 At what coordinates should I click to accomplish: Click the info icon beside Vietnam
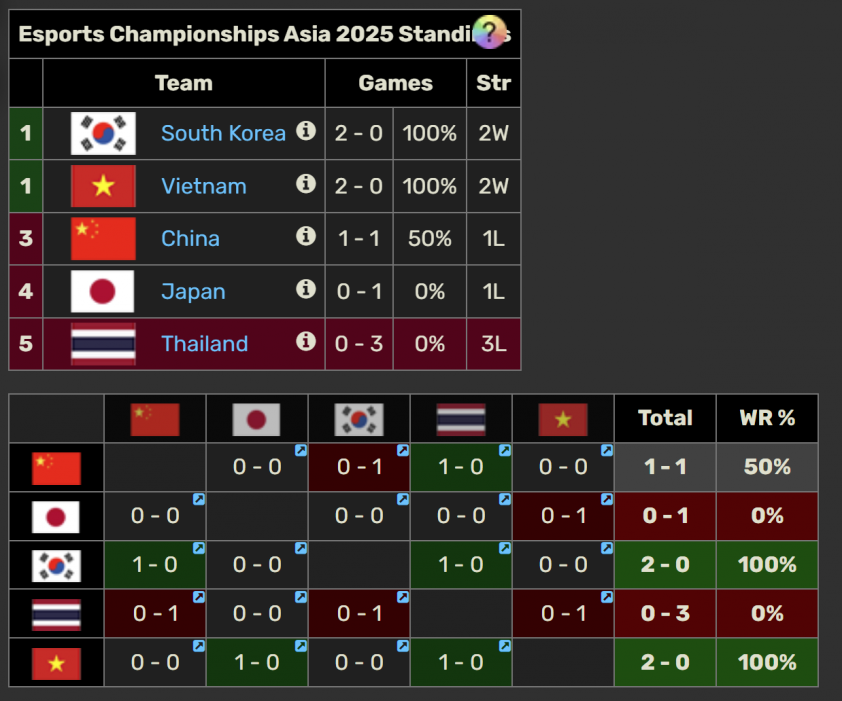tap(306, 184)
